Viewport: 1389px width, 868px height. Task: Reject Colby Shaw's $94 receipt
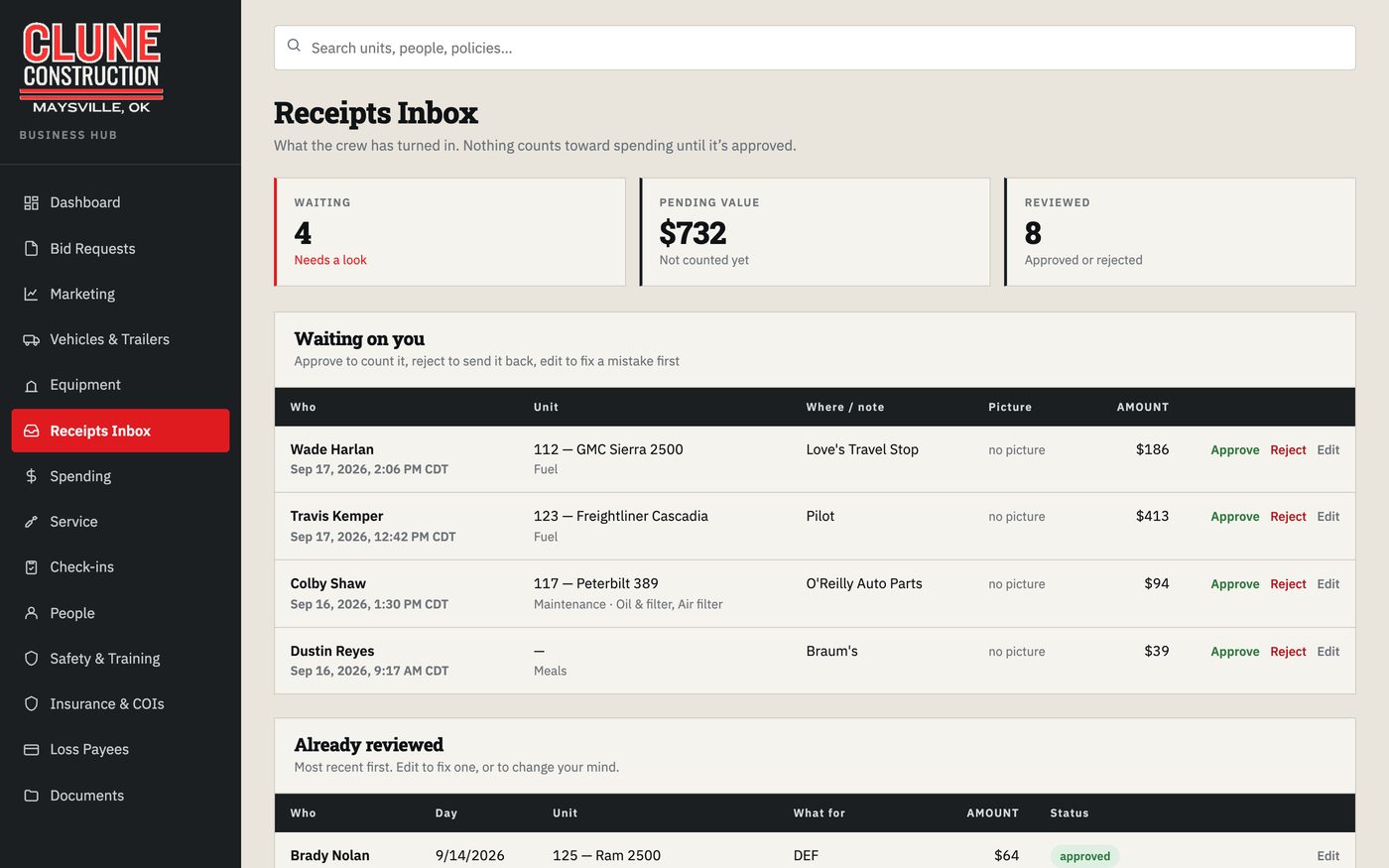(x=1288, y=584)
